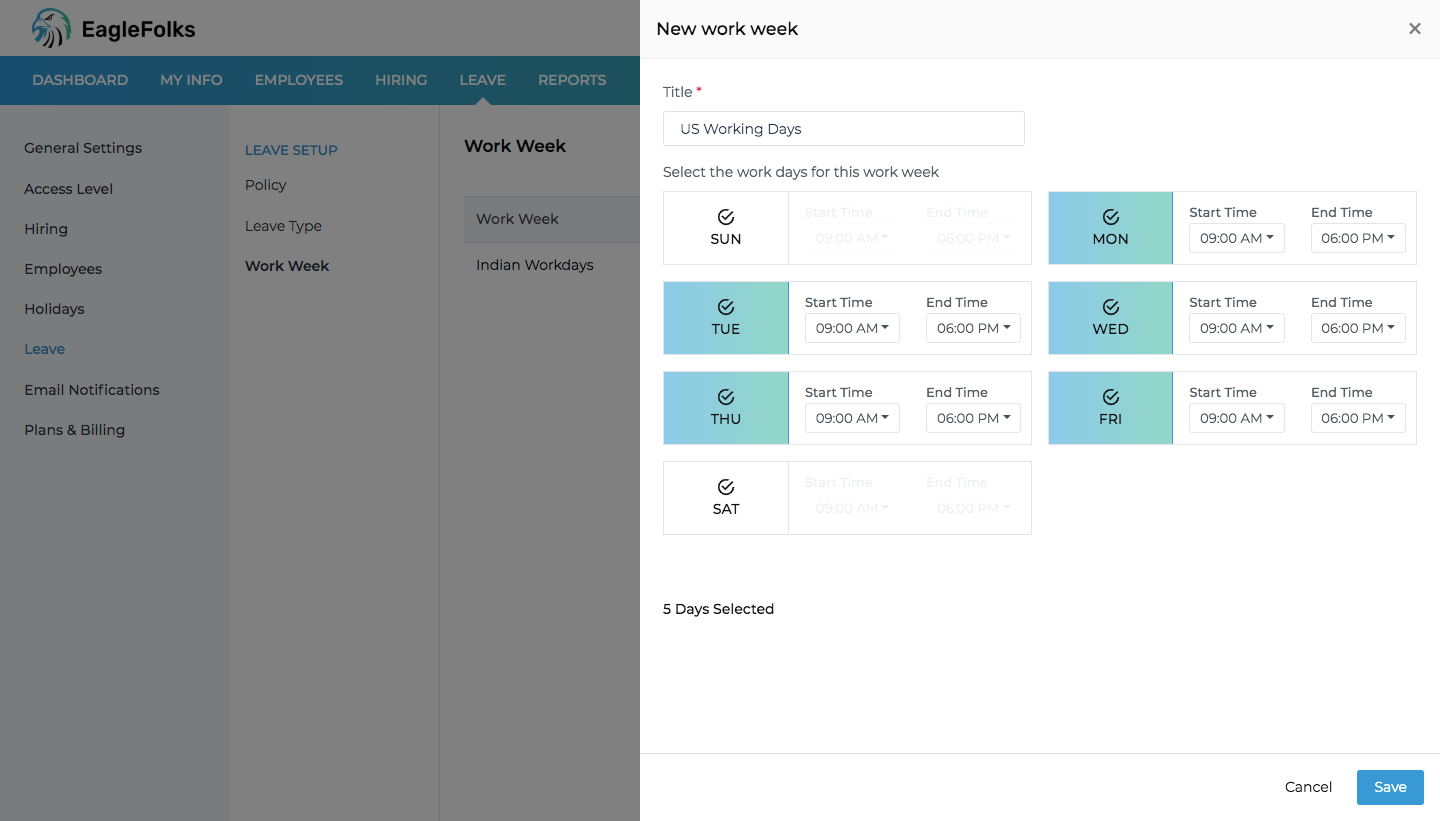This screenshot has width=1440, height=821.
Task: Open the HIRING tab
Action: coord(401,80)
